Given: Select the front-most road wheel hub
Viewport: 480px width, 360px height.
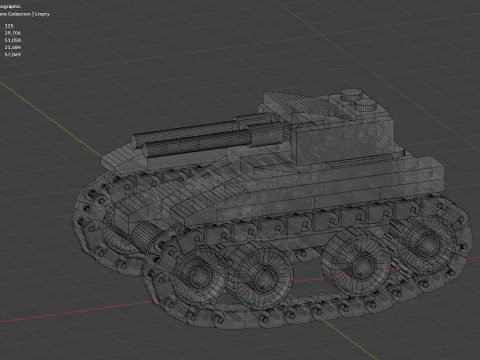Looking at the screenshot, I should tap(200, 275).
